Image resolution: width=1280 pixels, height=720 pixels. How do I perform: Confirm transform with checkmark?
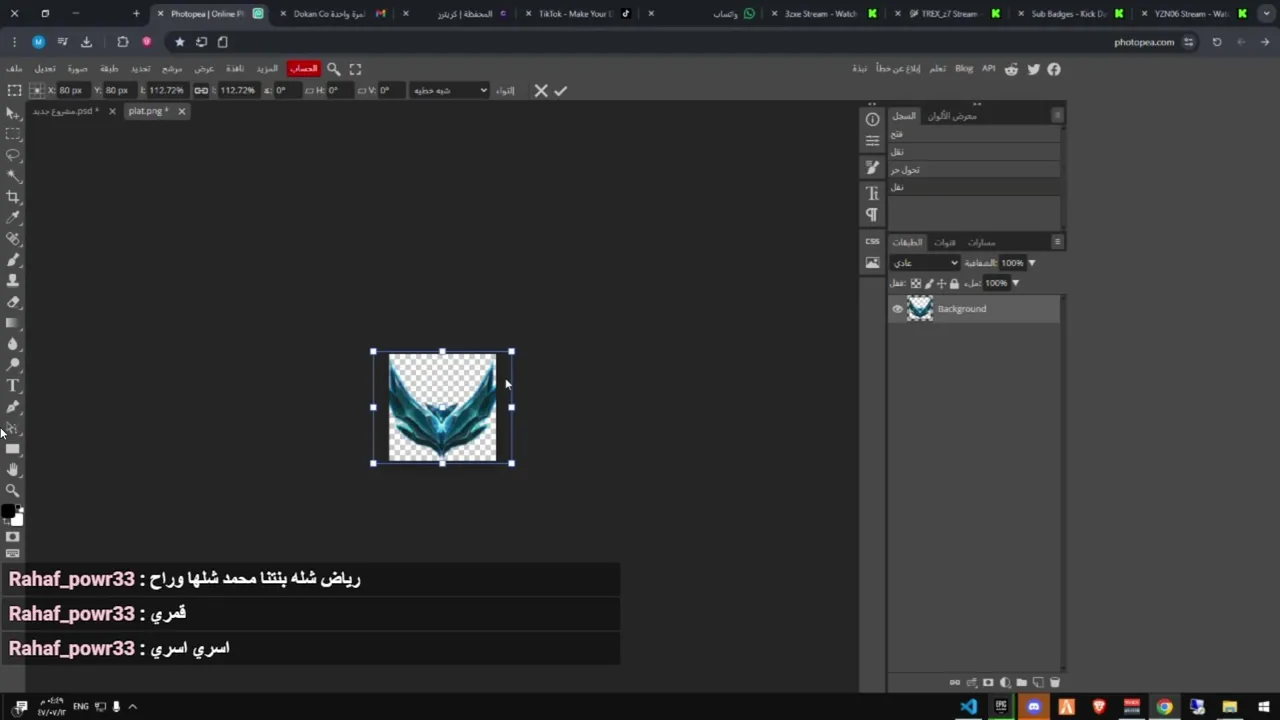pos(561,90)
